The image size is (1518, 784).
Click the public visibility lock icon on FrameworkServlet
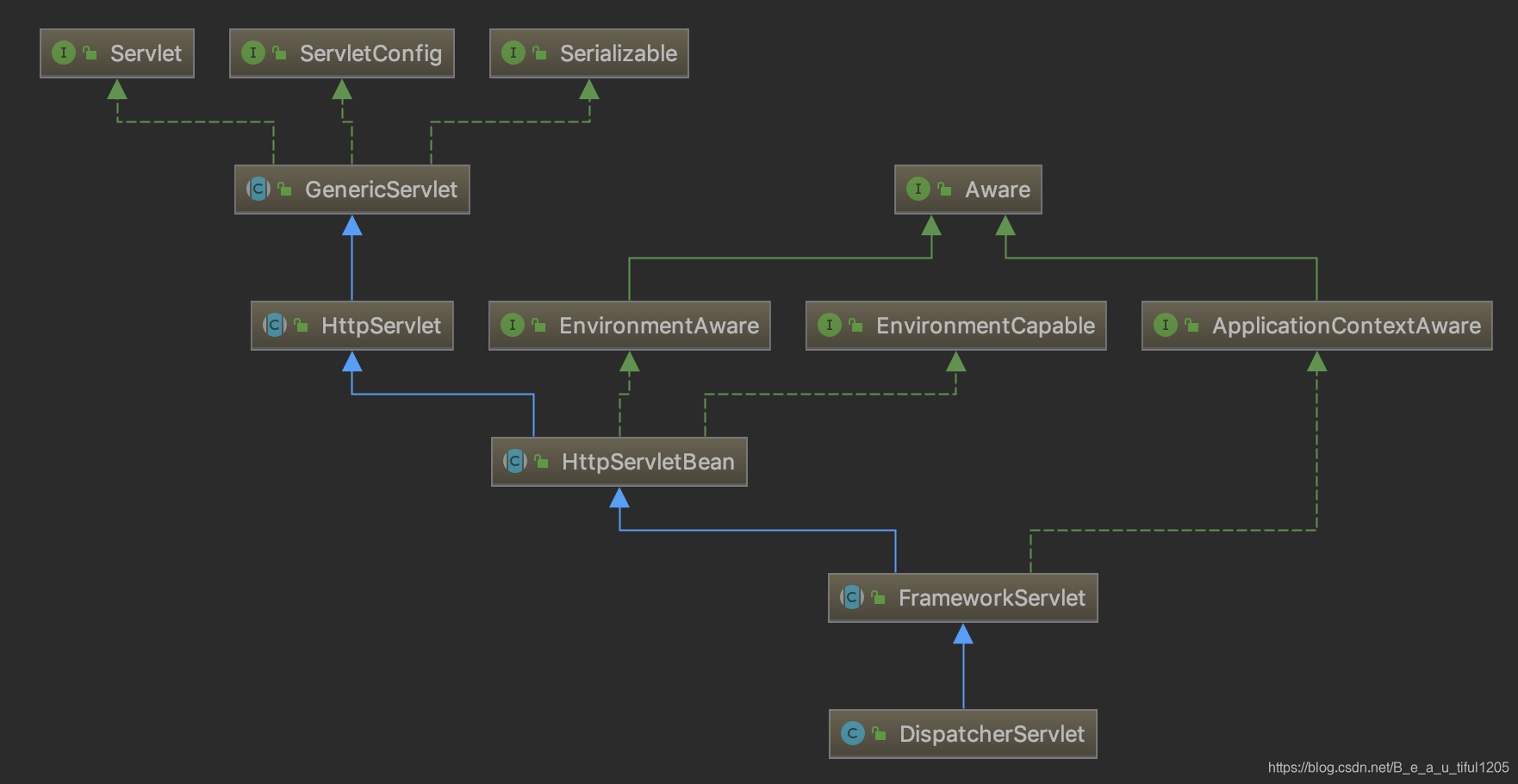(x=878, y=597)
